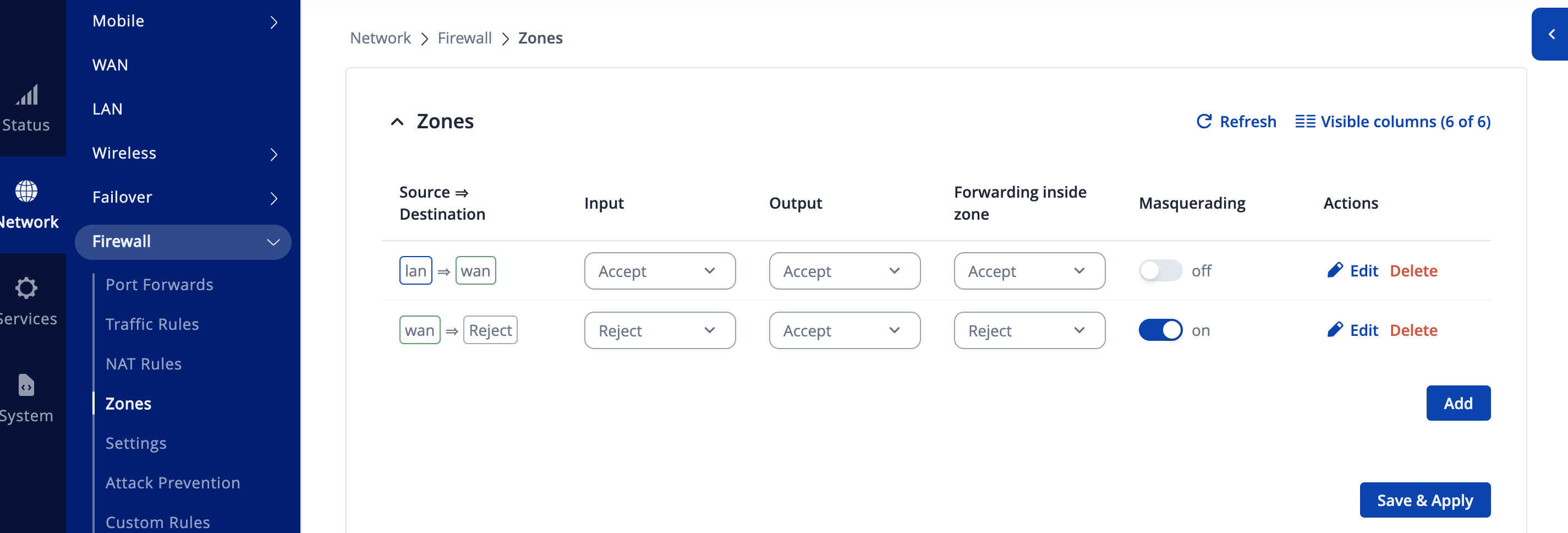This screenshot has height=533, width=1568.
Task: Expand the side panel arrow tab
Action: [1551, 35]
